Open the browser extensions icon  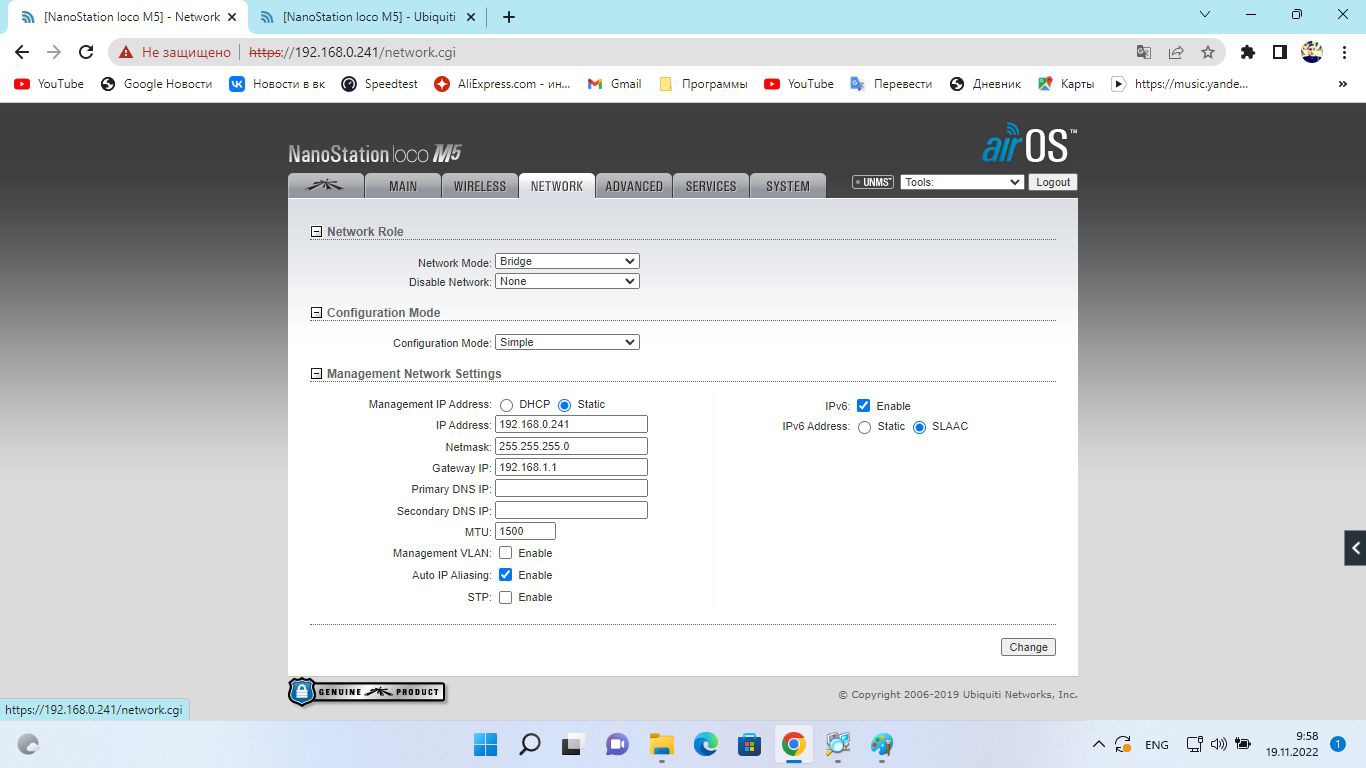[1247, 52]
